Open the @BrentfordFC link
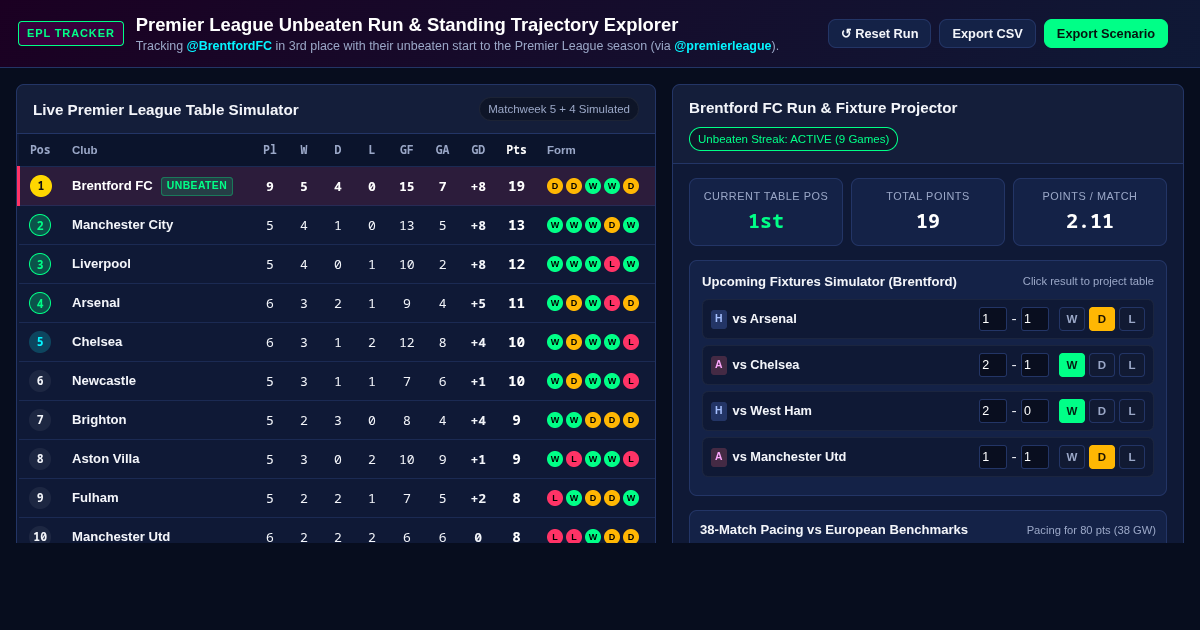The image size is (1200, 630). click(229, 46)
